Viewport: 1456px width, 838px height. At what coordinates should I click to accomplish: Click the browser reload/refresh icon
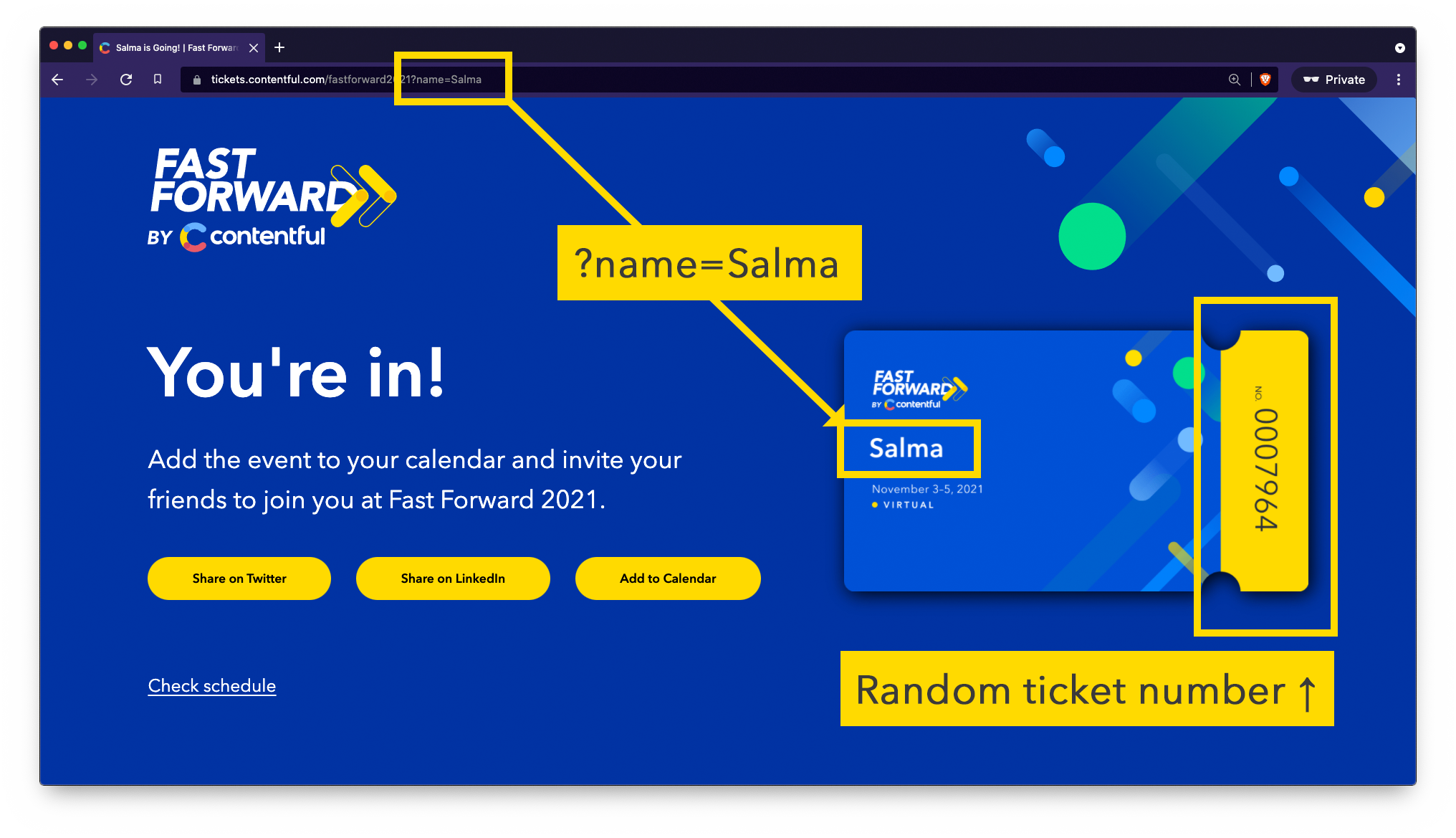pos(126,79)
